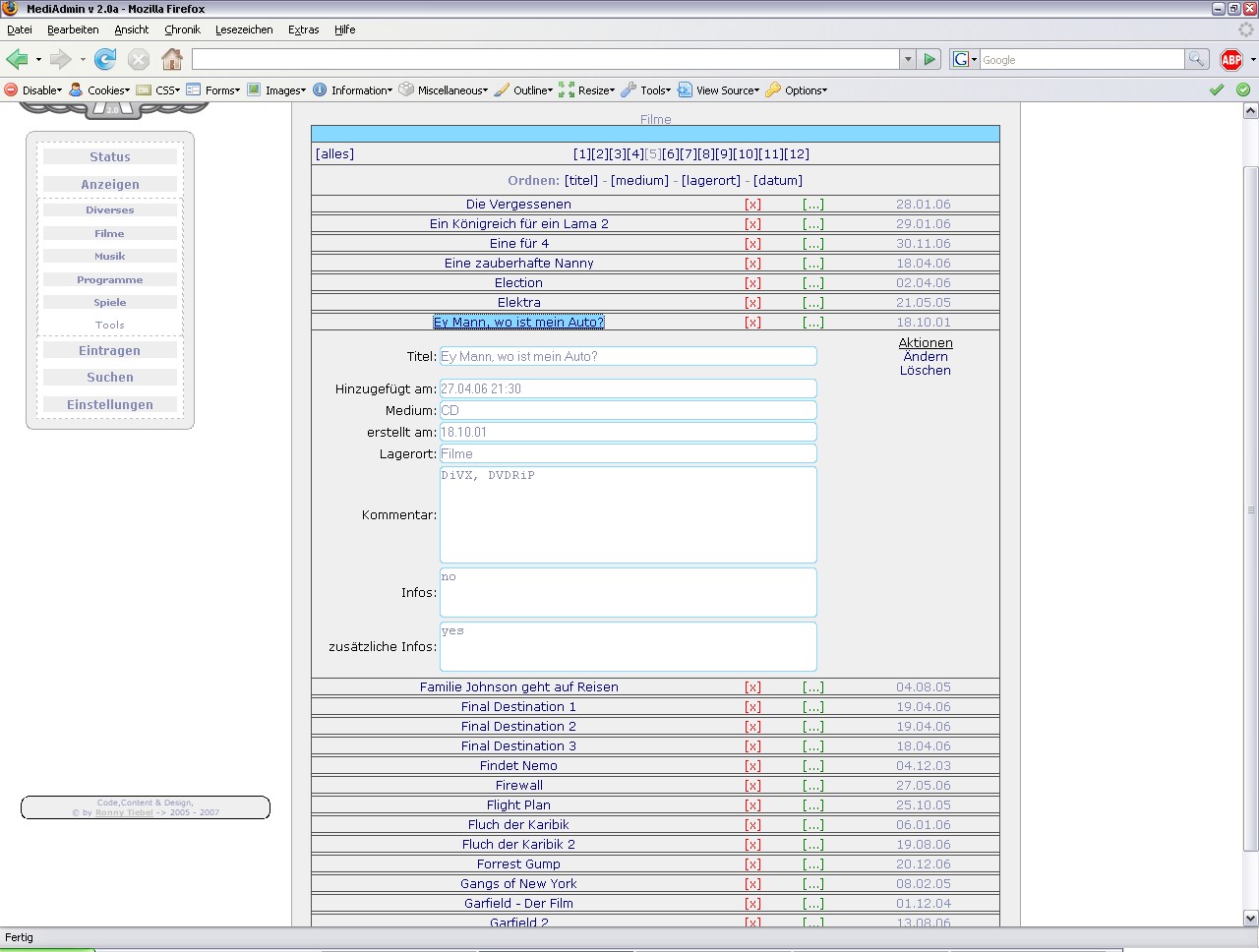Click the Images toolbar icon
This screenshot has width=1259, height=952.
pos(254,89)
